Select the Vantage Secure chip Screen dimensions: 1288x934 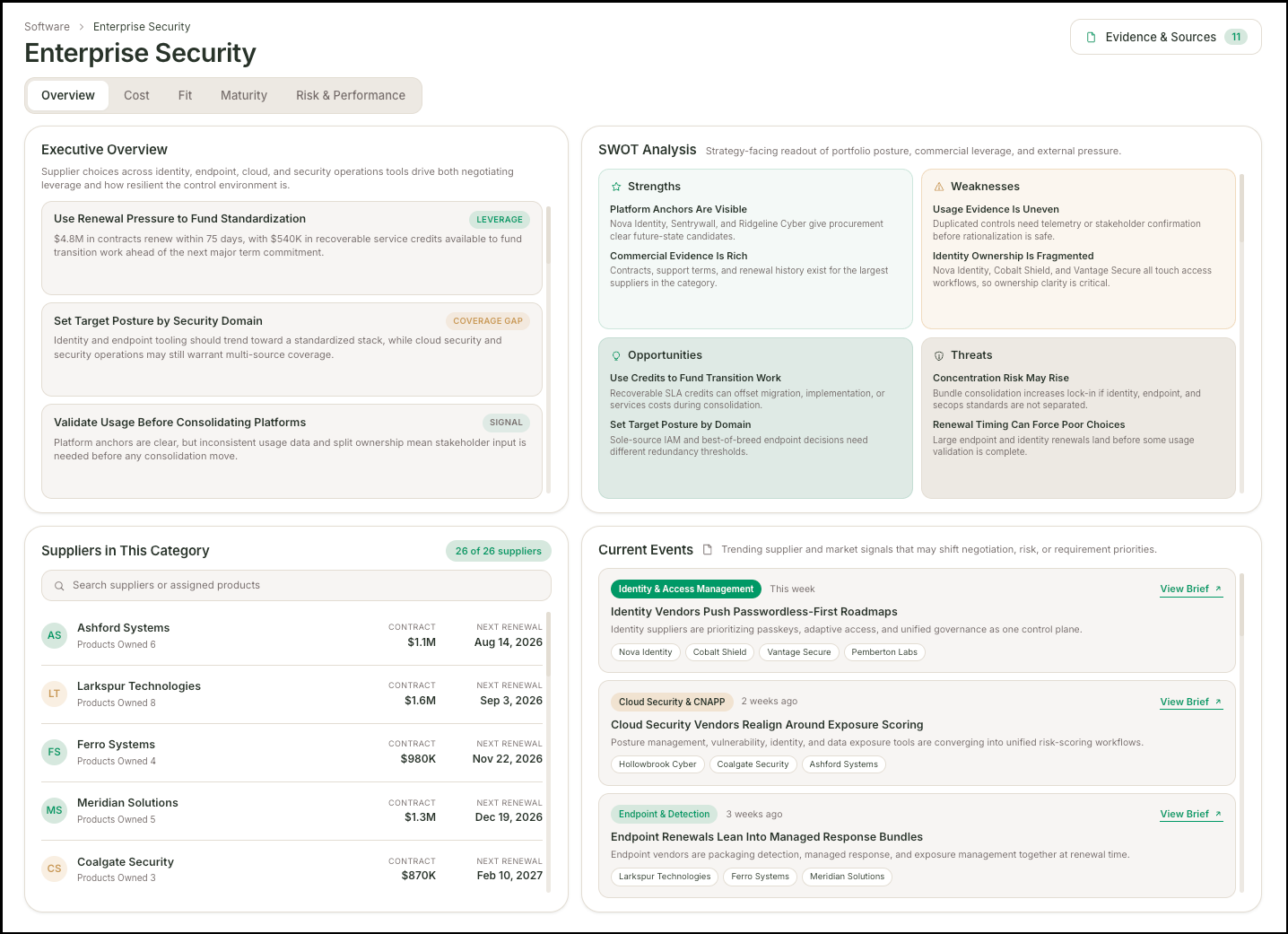coord(799,652)
